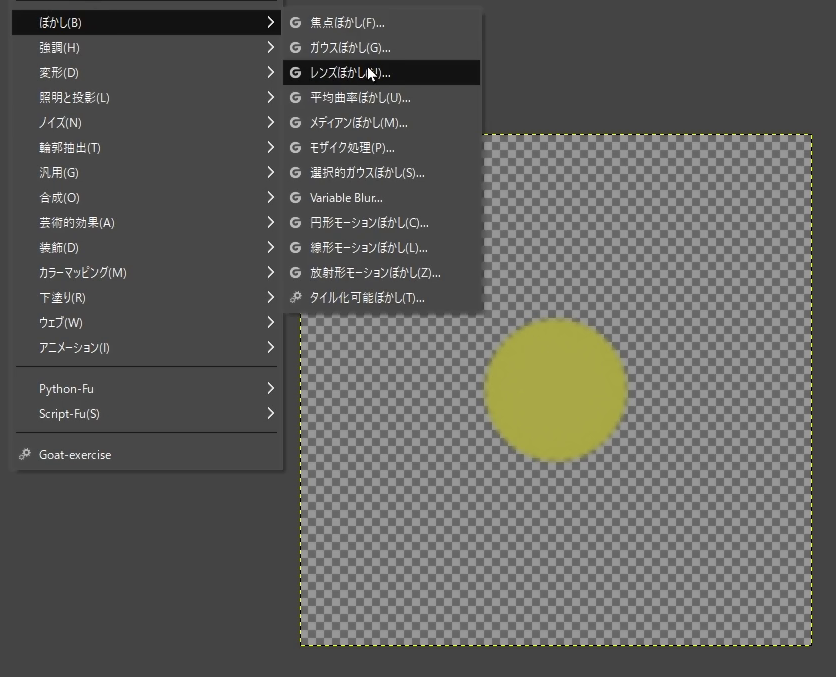Open the アニメーション(I) submenu
This screenshot has height=677, width=836.
[147, 348]
